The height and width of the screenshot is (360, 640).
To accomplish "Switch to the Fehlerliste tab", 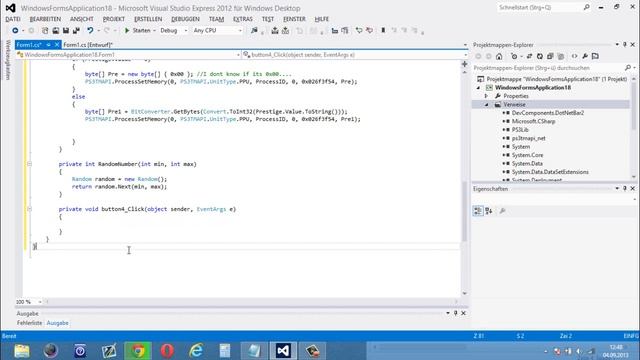I will click(x=29, y=323).
